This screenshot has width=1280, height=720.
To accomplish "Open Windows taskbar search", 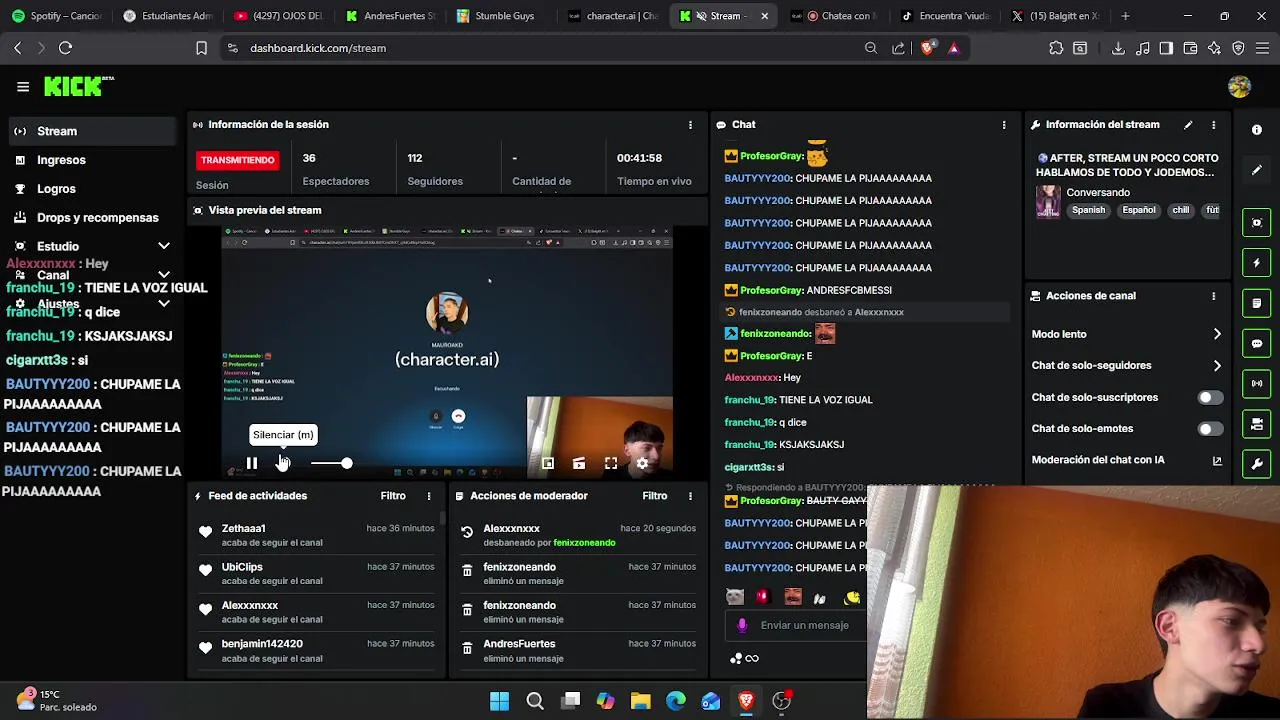I will click(535, 701).
